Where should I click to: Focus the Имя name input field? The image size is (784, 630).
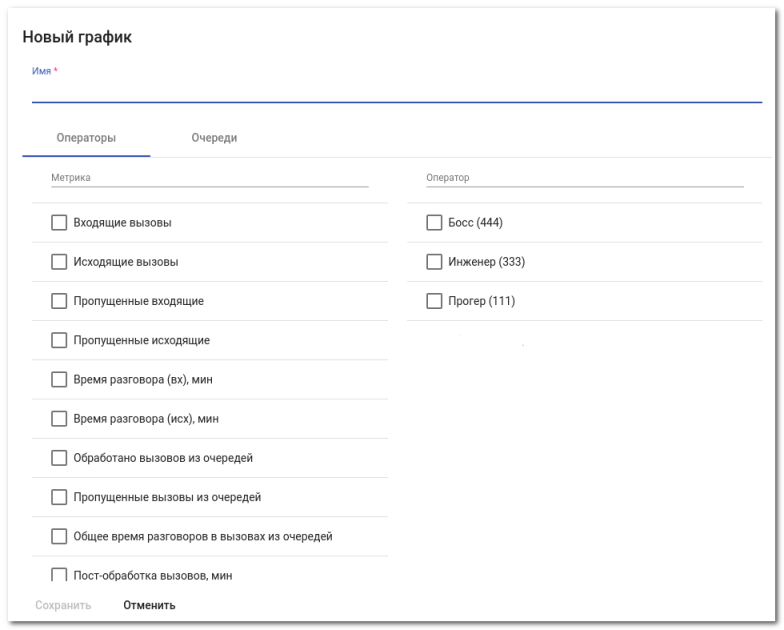(x=396, y=91)
